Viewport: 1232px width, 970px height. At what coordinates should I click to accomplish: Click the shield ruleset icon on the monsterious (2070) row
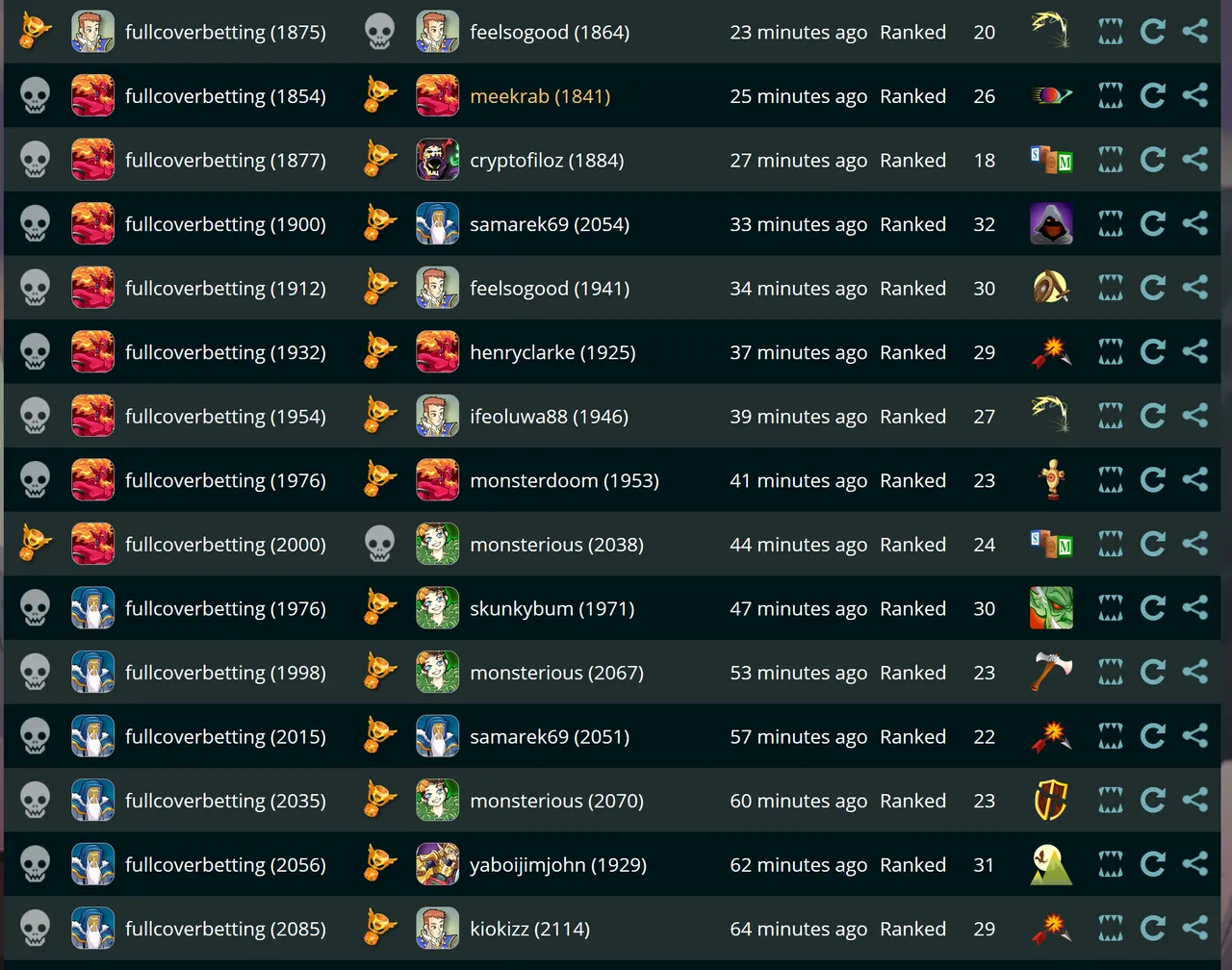coord(1051,801)
